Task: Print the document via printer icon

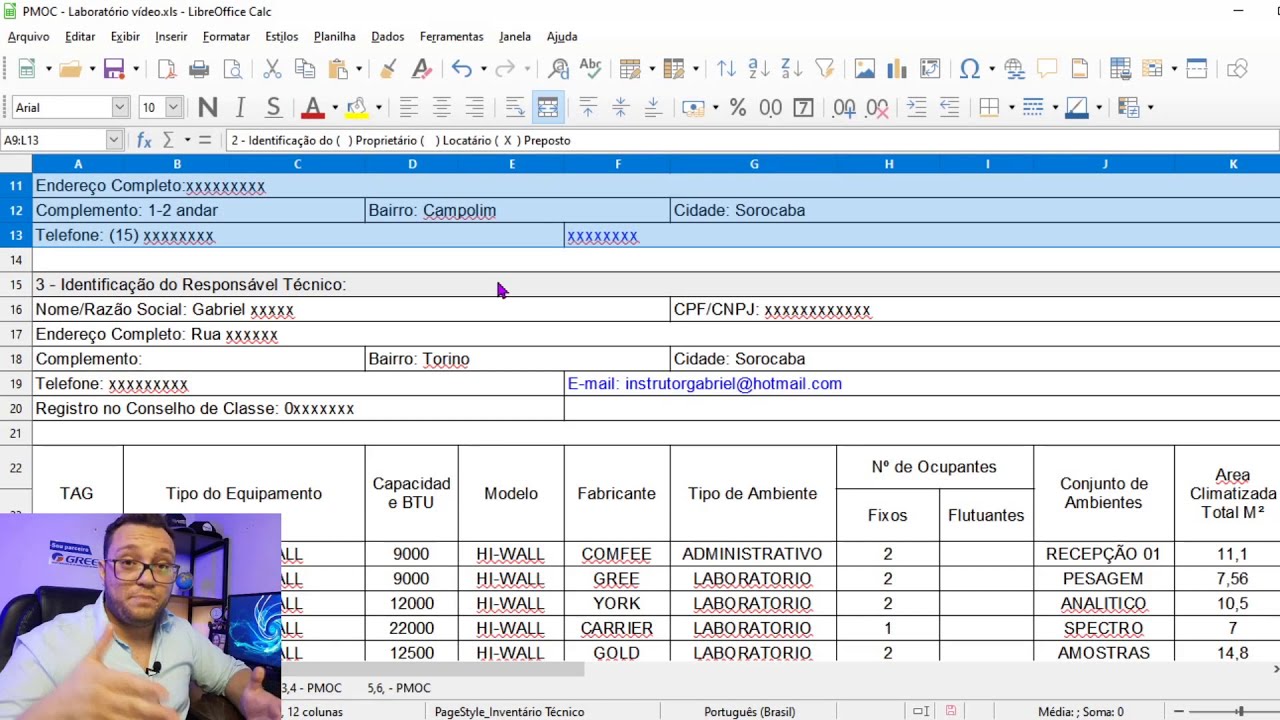Action: pos(199,69)
